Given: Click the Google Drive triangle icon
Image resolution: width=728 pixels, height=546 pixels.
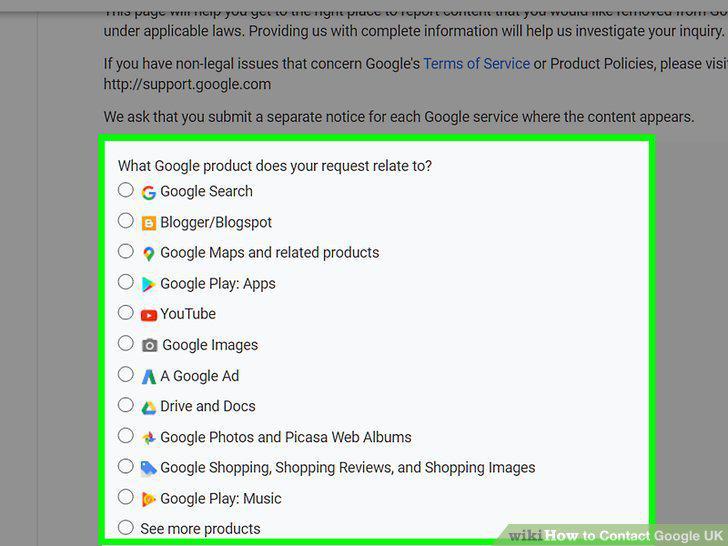Looking at the screenshot, I should 149,408.
